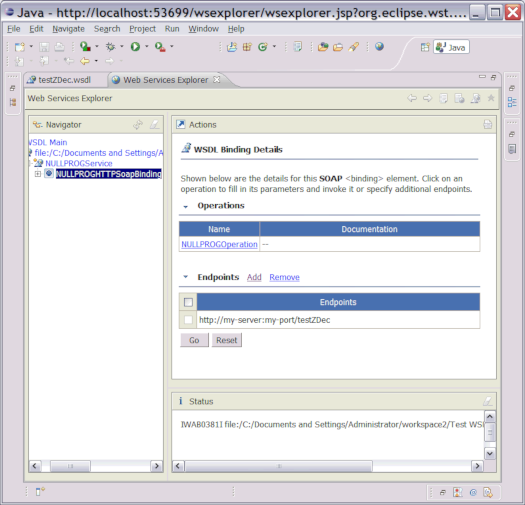
Task: Open the Project menu
Action: tap(142, 29)
